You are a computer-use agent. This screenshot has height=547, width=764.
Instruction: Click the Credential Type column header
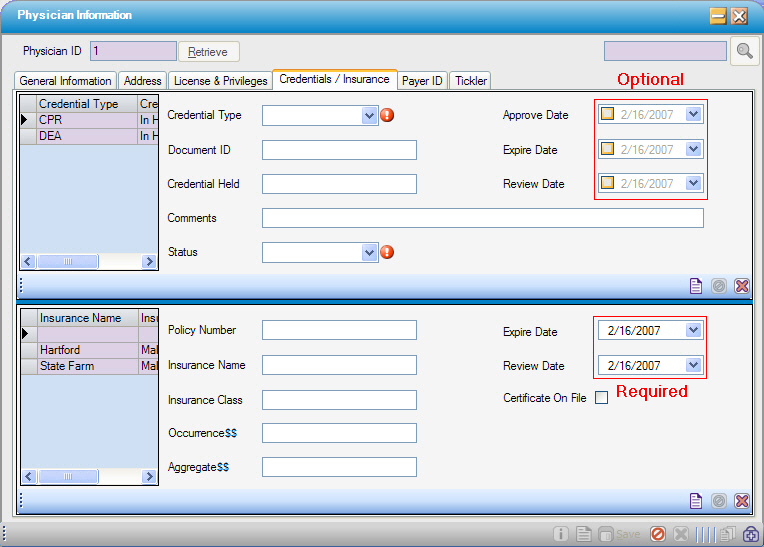pyautogui.click(x=87, y=104)
